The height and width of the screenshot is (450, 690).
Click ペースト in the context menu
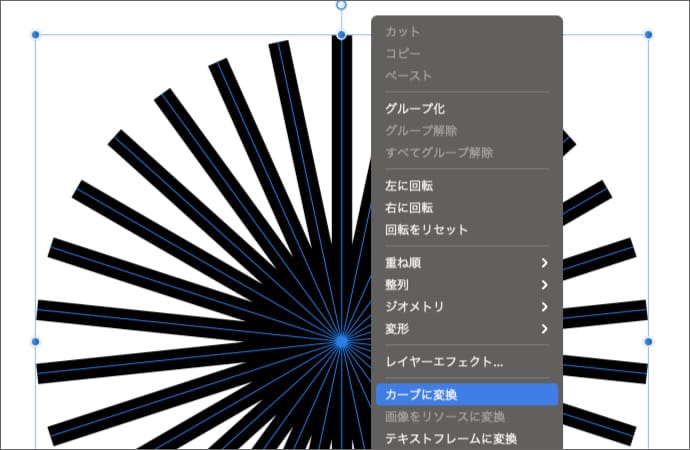(409, 76)
